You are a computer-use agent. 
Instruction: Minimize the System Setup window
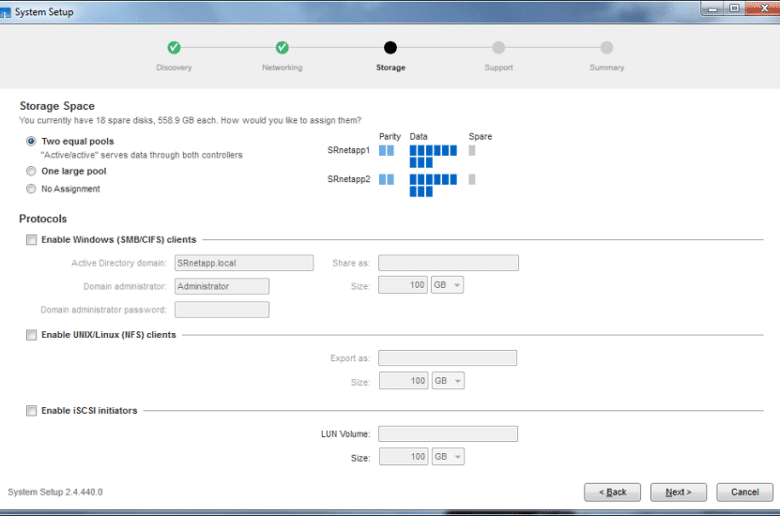point(712,8)
